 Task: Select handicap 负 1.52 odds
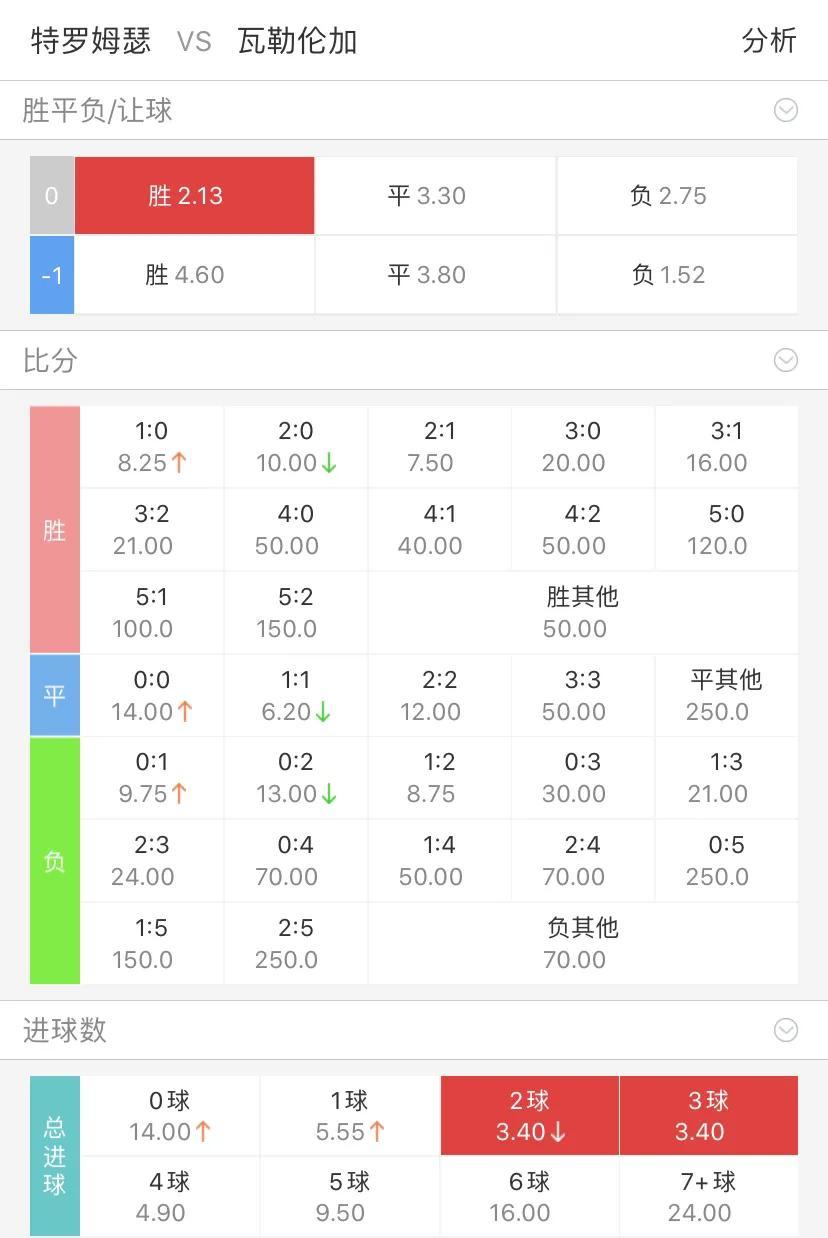click(677, 275)
